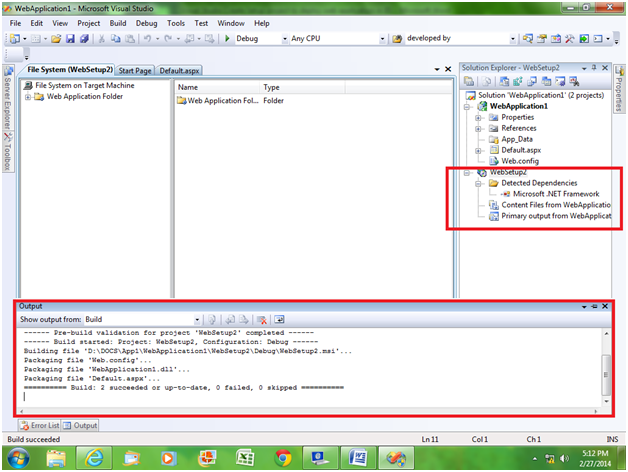Click the Output panel vertical scrollbar

click(606, 367)
